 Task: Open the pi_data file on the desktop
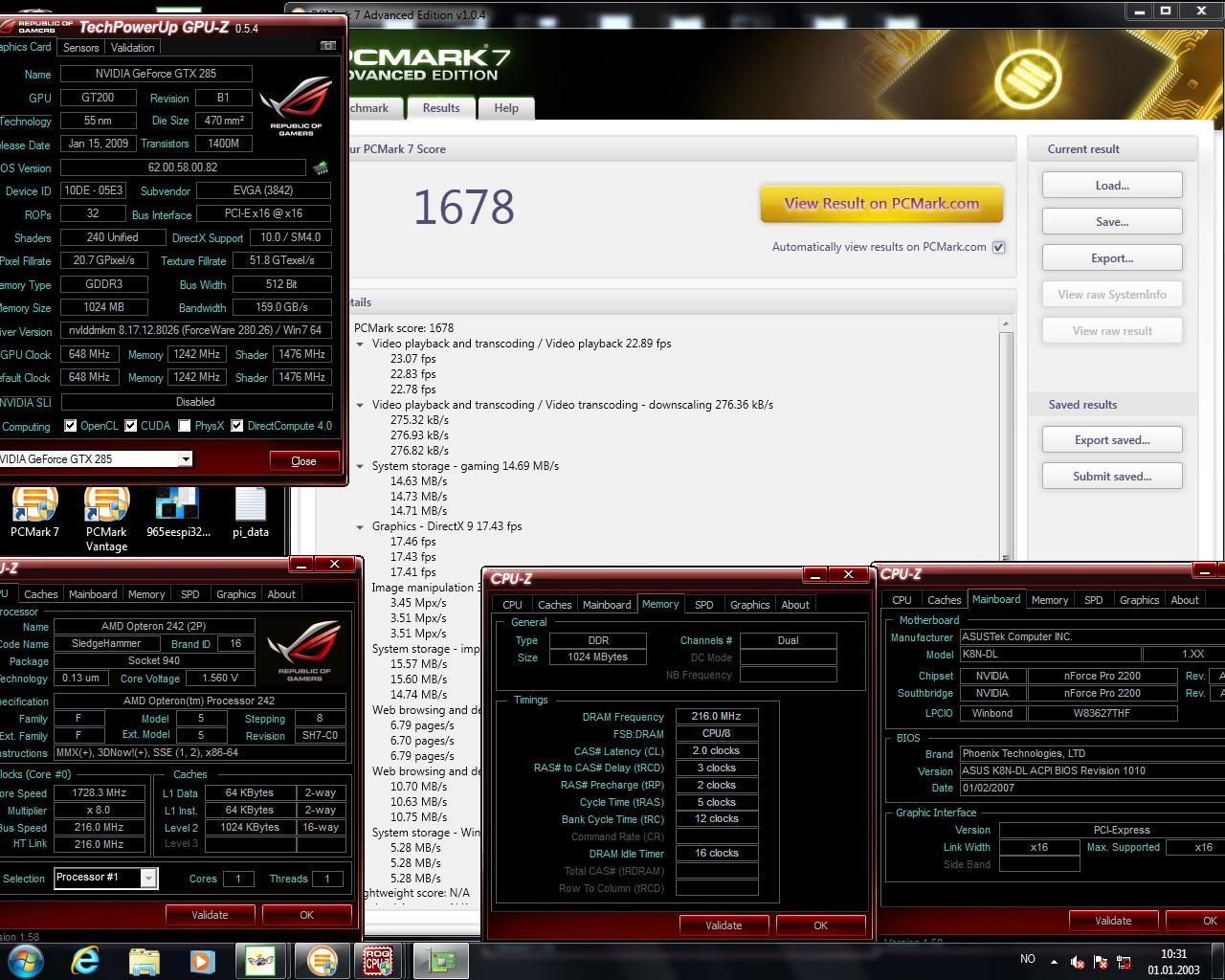(x=250, y=512)
